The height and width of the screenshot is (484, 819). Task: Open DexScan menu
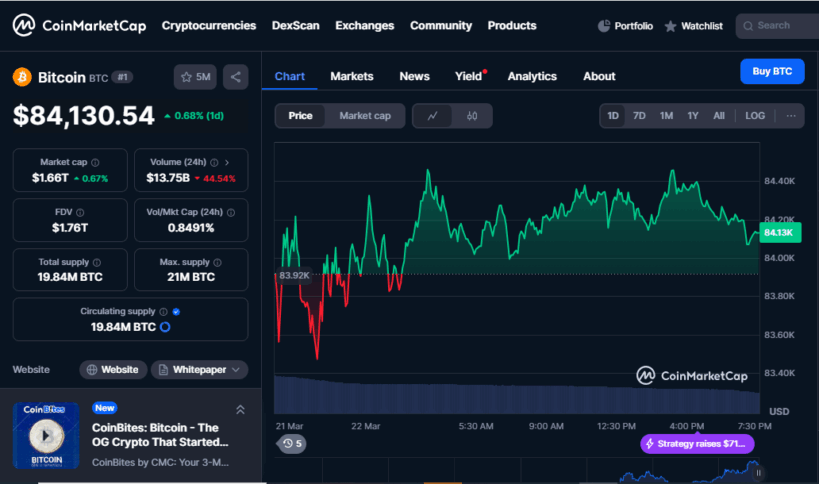[296, 26]
